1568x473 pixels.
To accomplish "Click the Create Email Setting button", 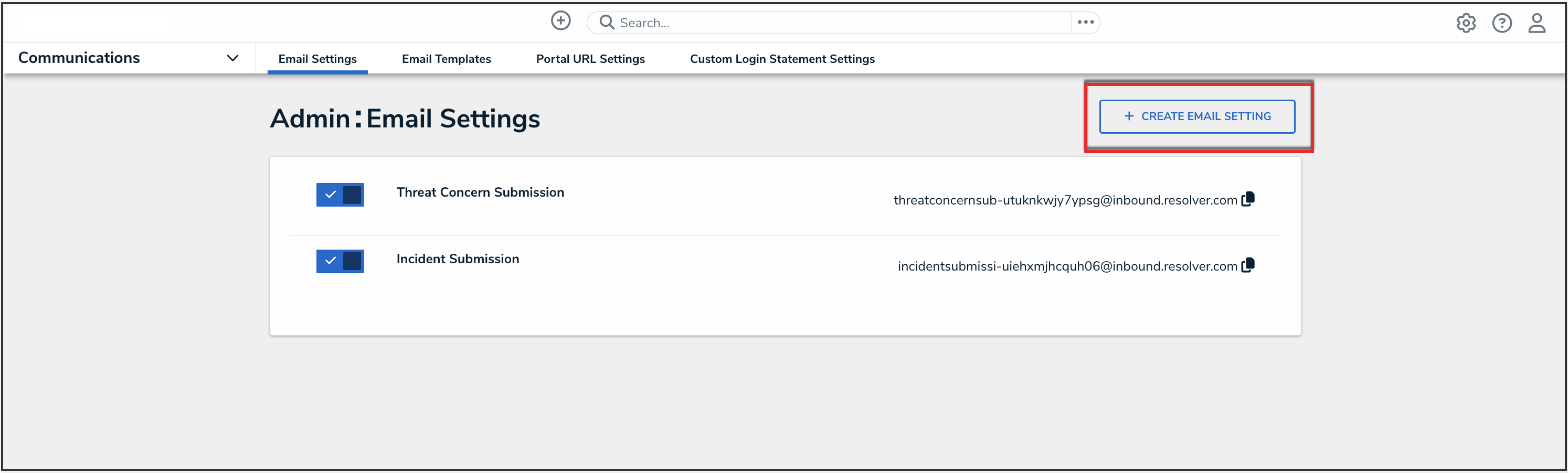I will coord(1196,117).
